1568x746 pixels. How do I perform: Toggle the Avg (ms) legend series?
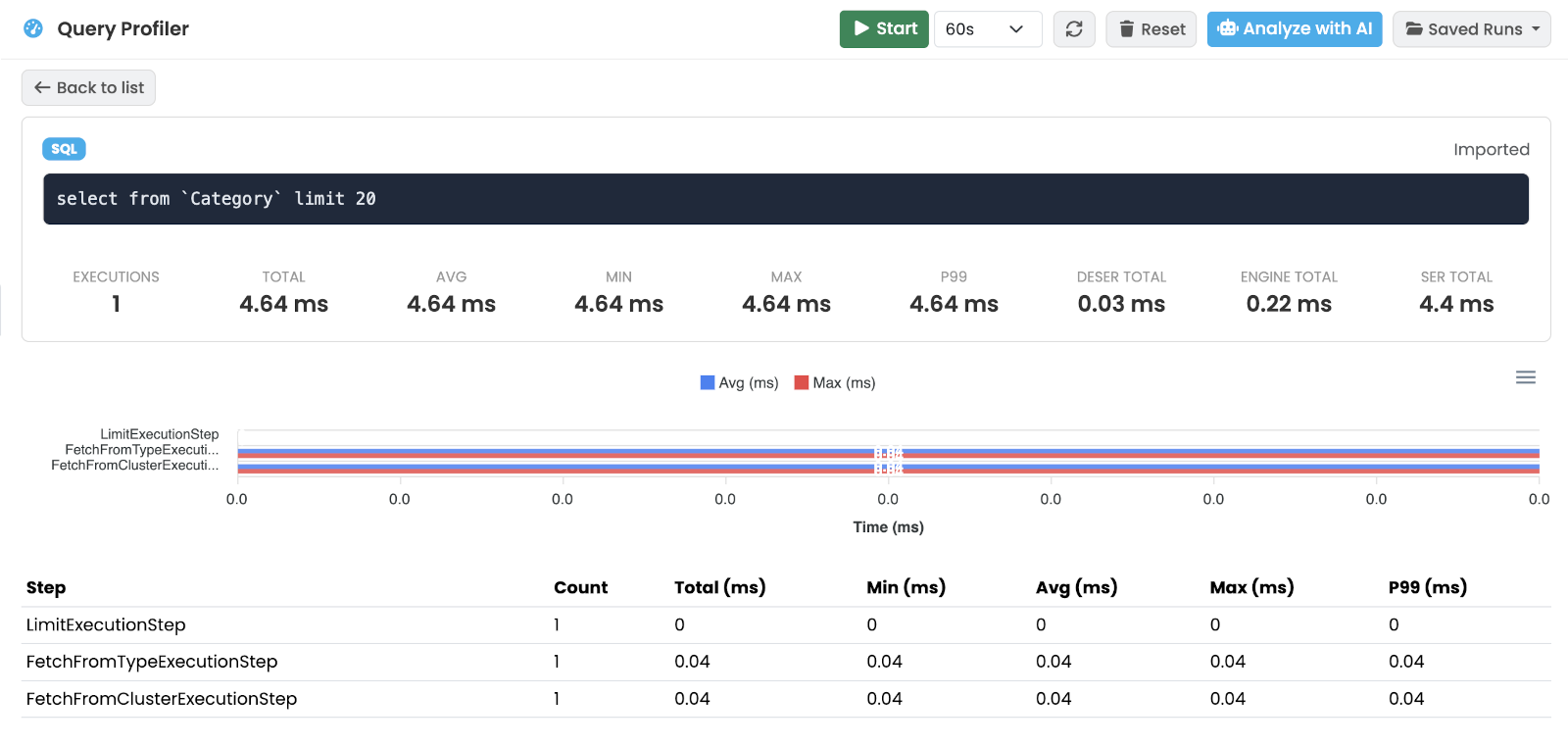(x=740, y=382)
